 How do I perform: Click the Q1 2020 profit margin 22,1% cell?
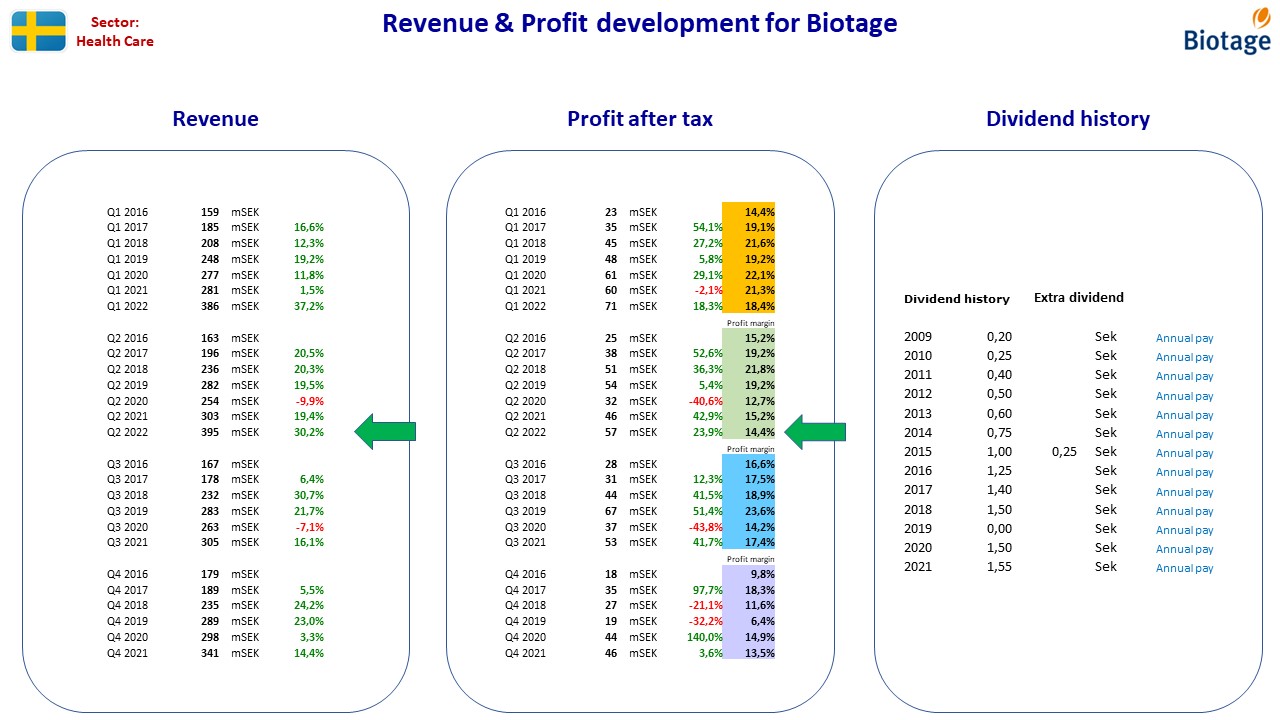[x=749, y=275]
